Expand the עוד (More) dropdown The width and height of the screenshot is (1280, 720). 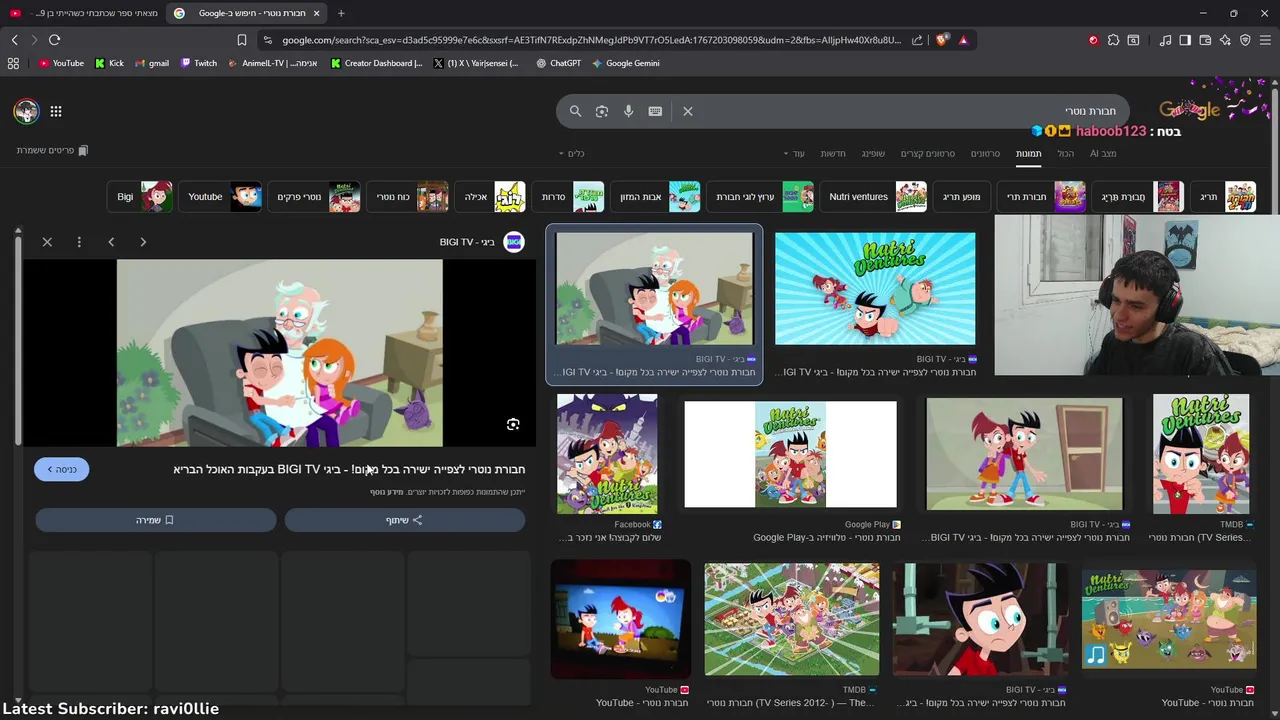[x=795, y=153]
